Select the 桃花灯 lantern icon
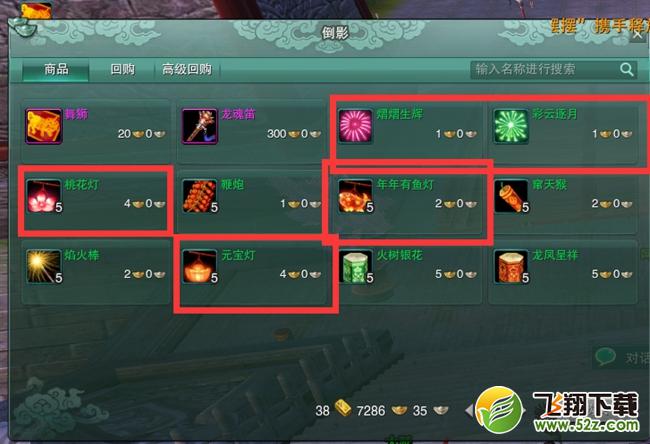 [x=44, y=196]
